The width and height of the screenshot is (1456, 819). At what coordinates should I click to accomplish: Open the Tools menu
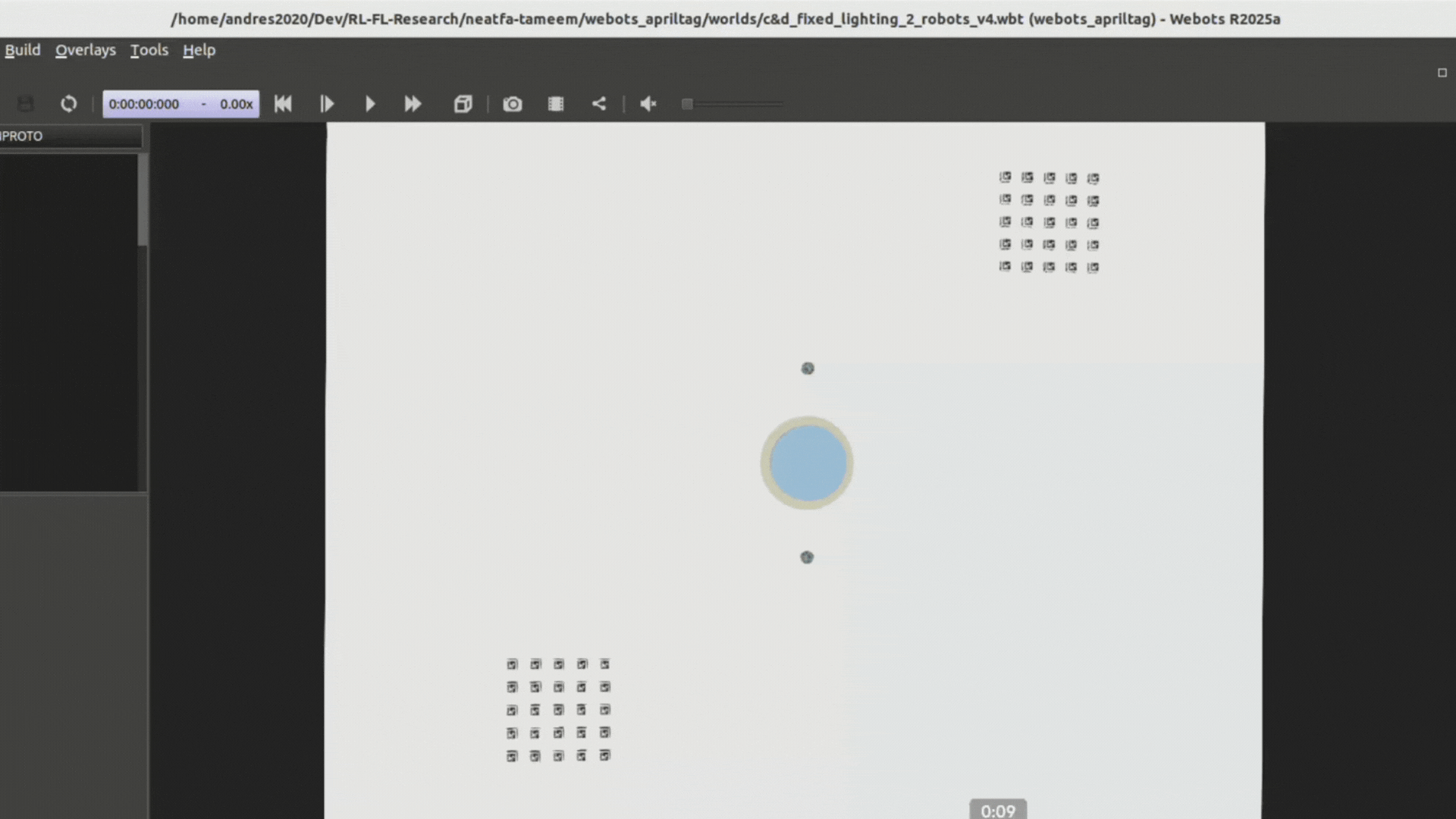(x=149, y=50)
